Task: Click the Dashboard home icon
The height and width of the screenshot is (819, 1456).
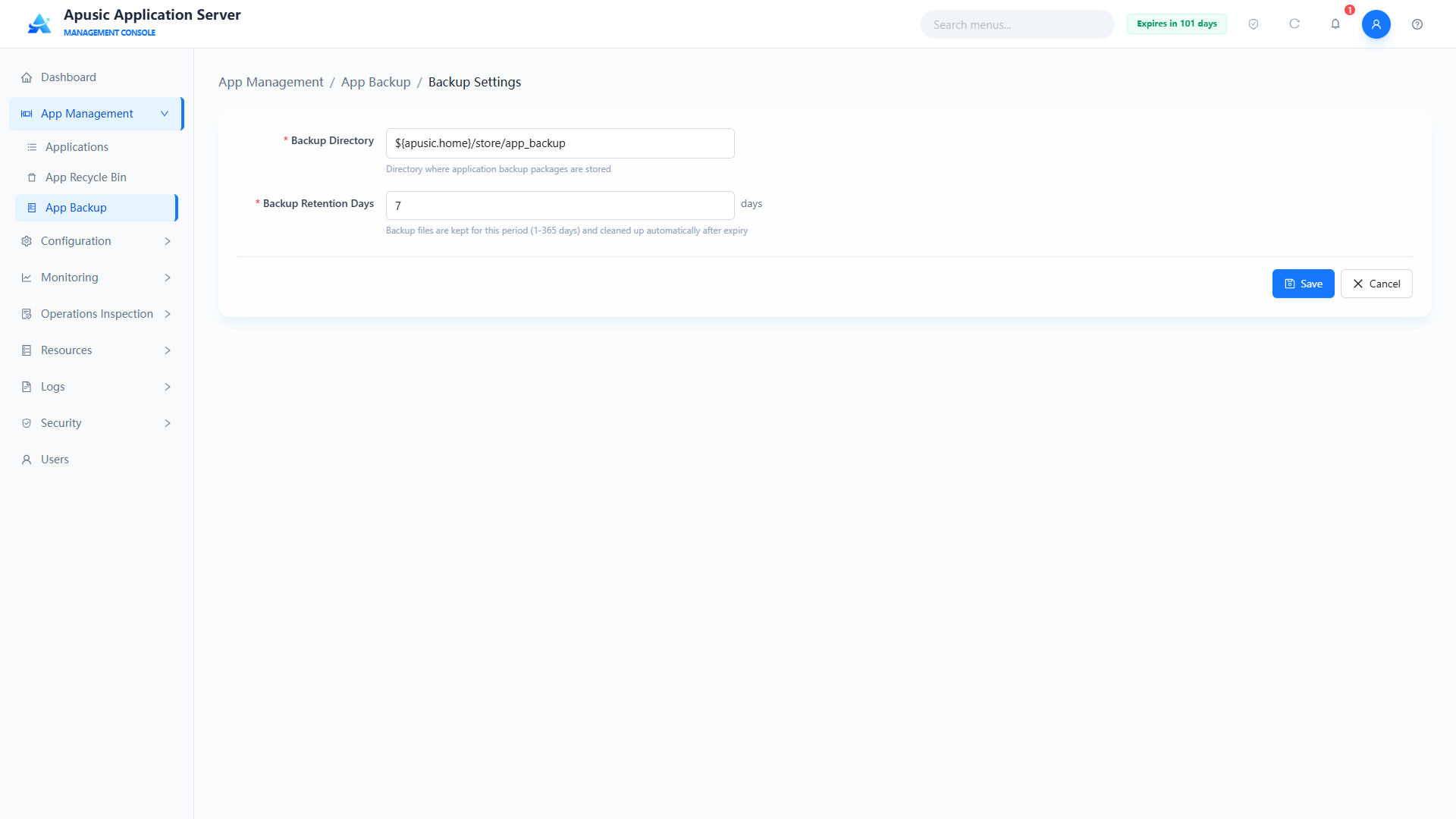Action: point(27,77)
